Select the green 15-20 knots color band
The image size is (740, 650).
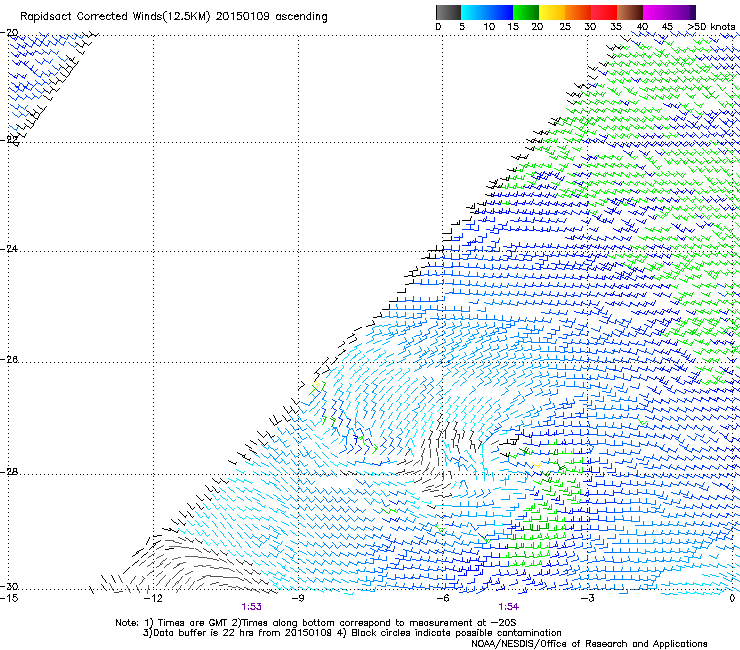tap(525, 12)
